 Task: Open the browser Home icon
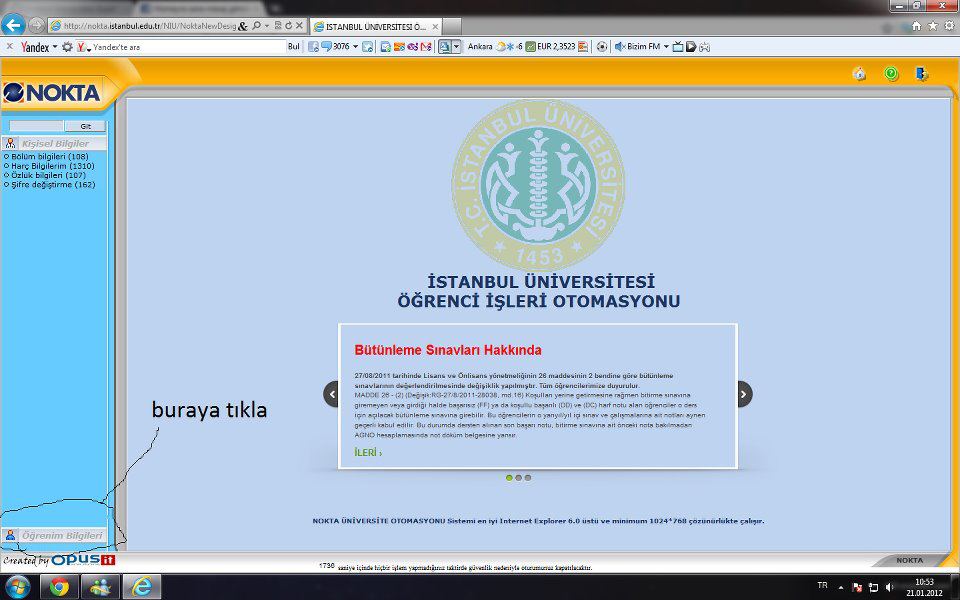(x=916, y=26)
